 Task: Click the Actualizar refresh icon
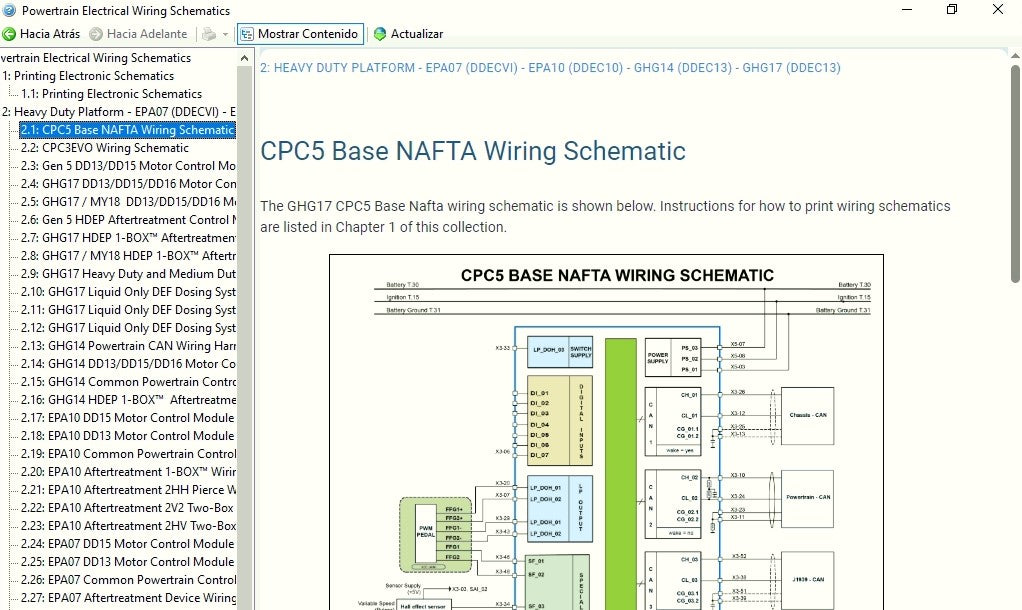[380, 34]
